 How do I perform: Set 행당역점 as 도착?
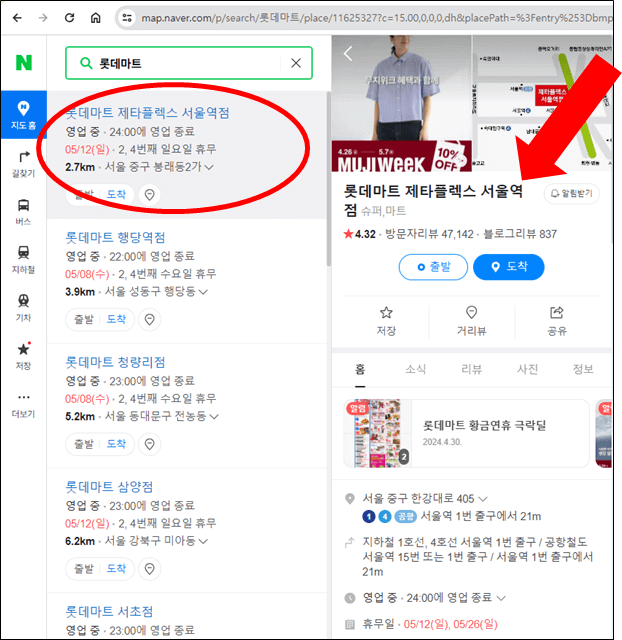[x=116, y=319]
